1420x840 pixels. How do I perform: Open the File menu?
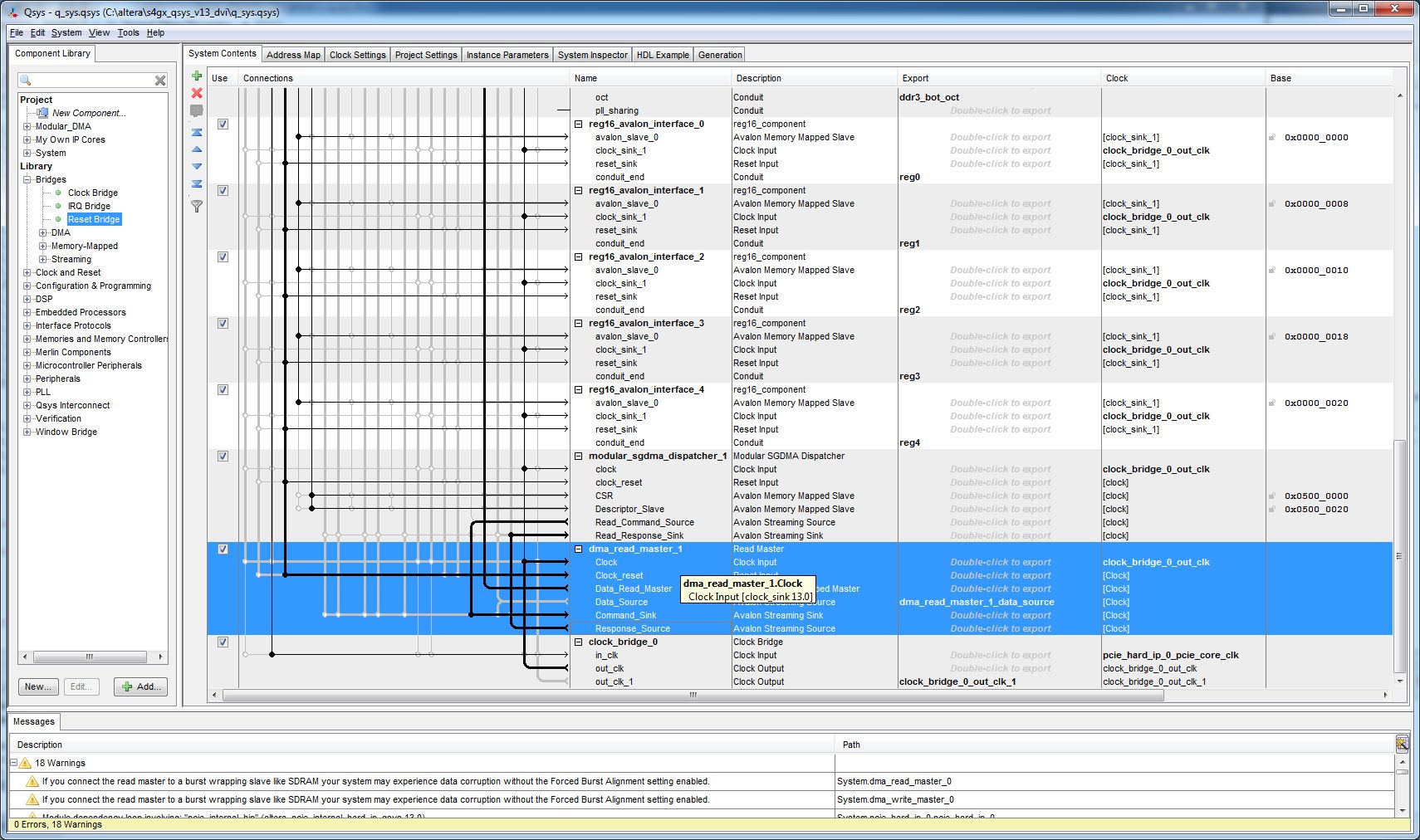coord(17,33)
